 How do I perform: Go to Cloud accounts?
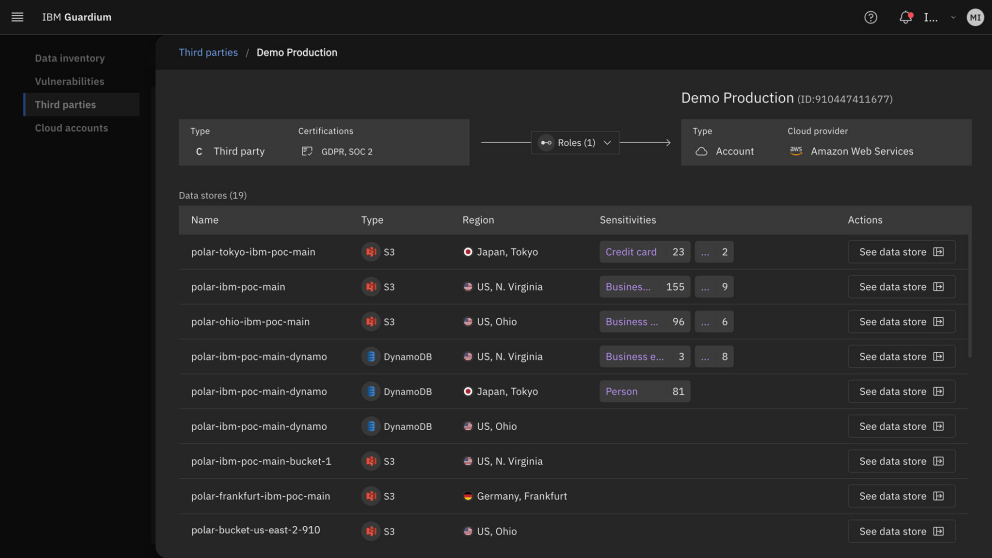pyautogui.click(x=71, y=128)
